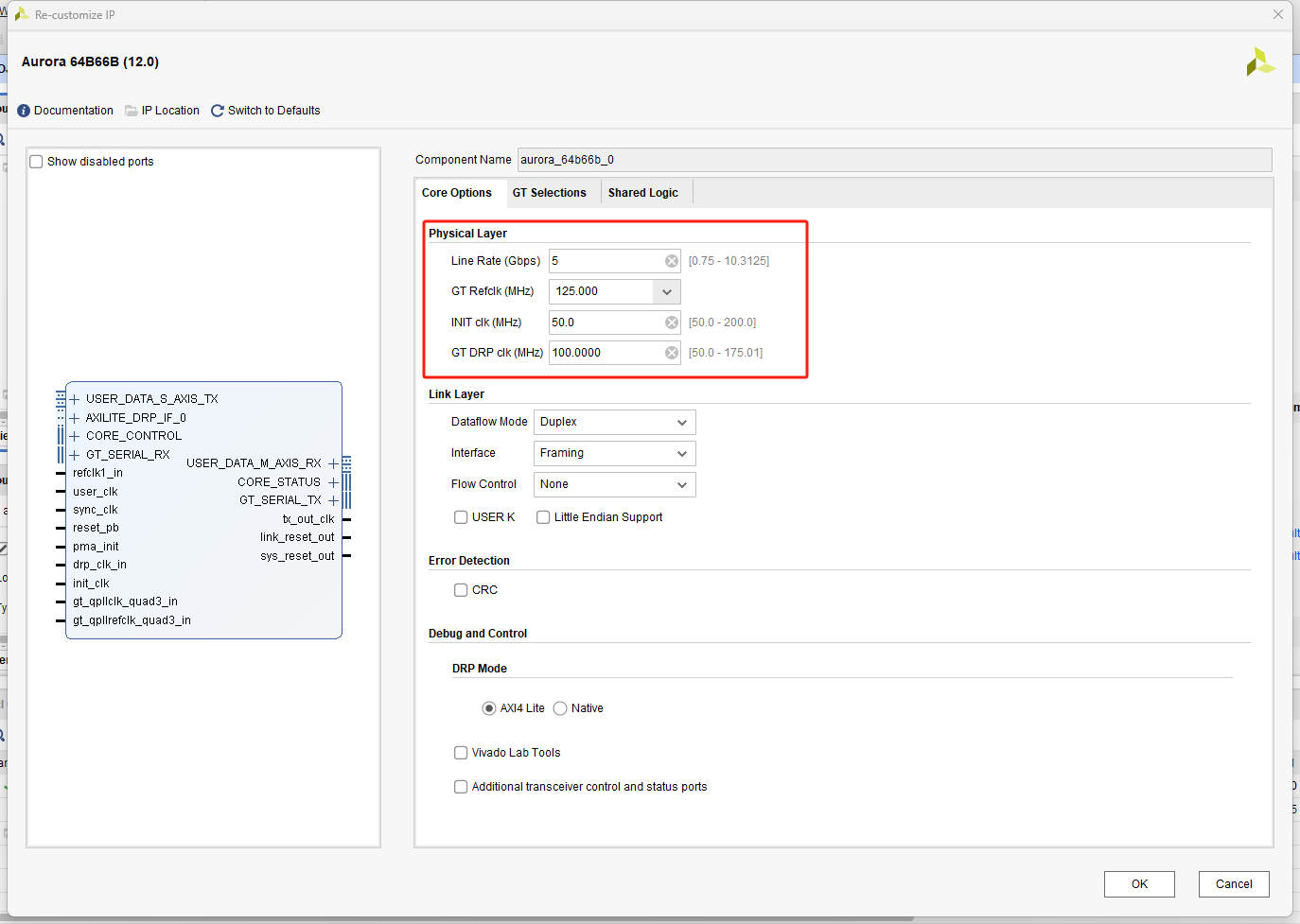Screen dimensions: 1300x924
Task: Clear the GT DRP clk field value
Action: 672,353
